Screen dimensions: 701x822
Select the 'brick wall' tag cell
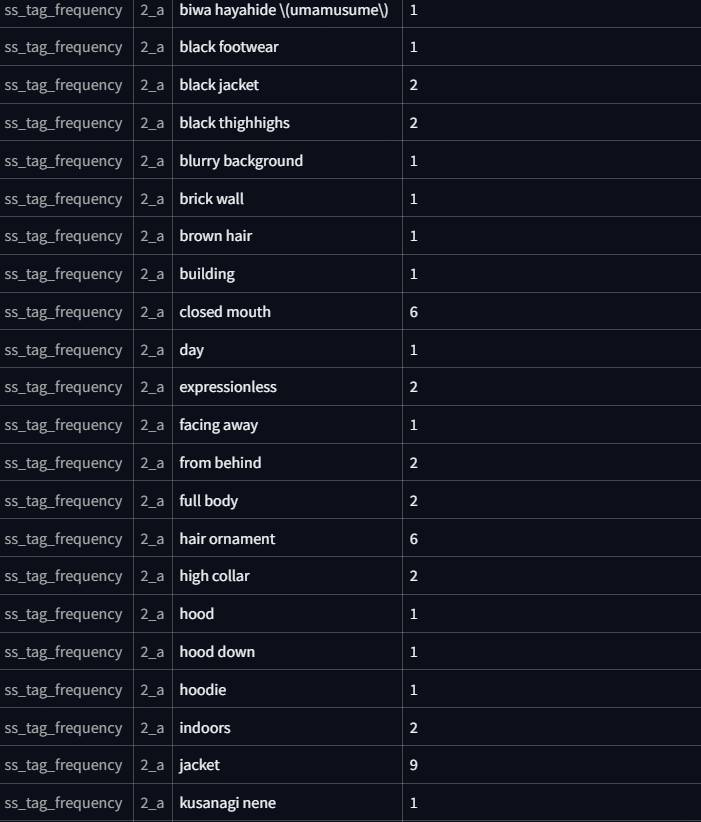tap(211, 199)
